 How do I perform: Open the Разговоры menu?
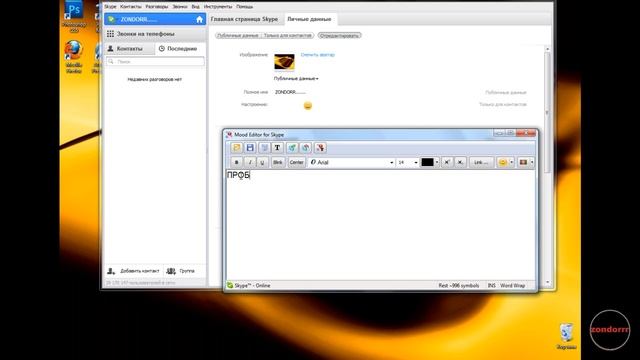(x=157, y=7)
